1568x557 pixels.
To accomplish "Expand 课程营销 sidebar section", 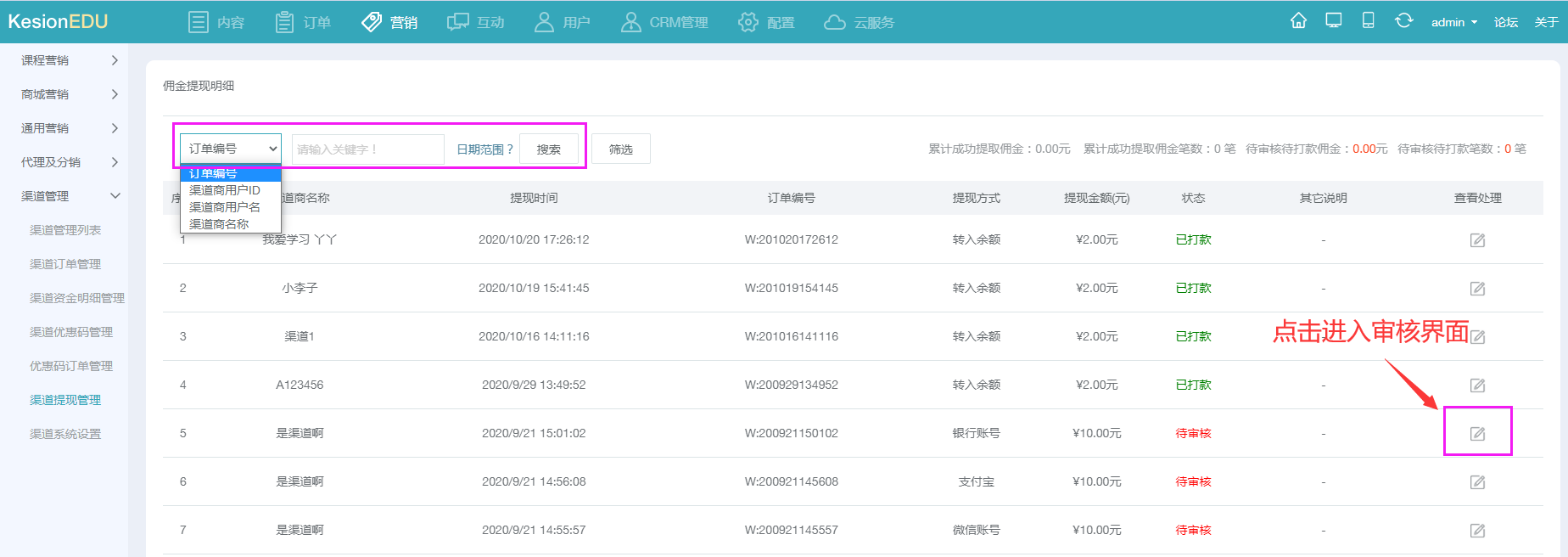I will [x=68, y=60].
